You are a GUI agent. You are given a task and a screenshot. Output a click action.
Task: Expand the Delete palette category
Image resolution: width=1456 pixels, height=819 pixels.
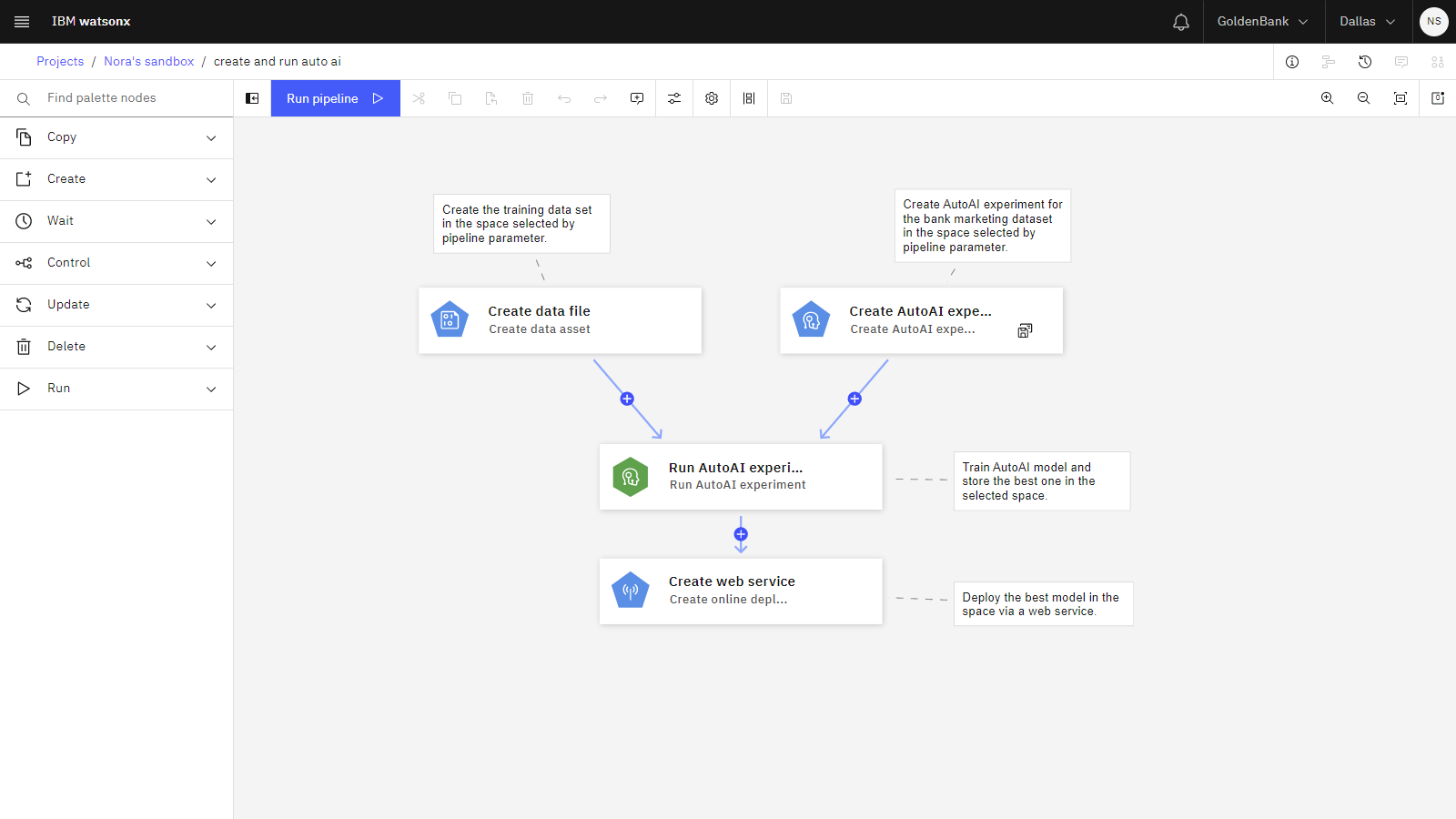116,347
